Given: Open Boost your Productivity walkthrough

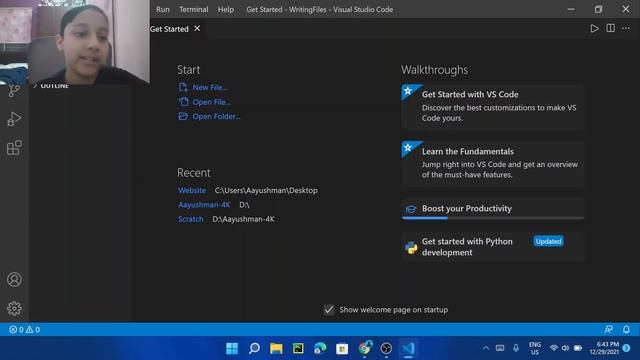Looking at the screenshot, I should (493, 209).
